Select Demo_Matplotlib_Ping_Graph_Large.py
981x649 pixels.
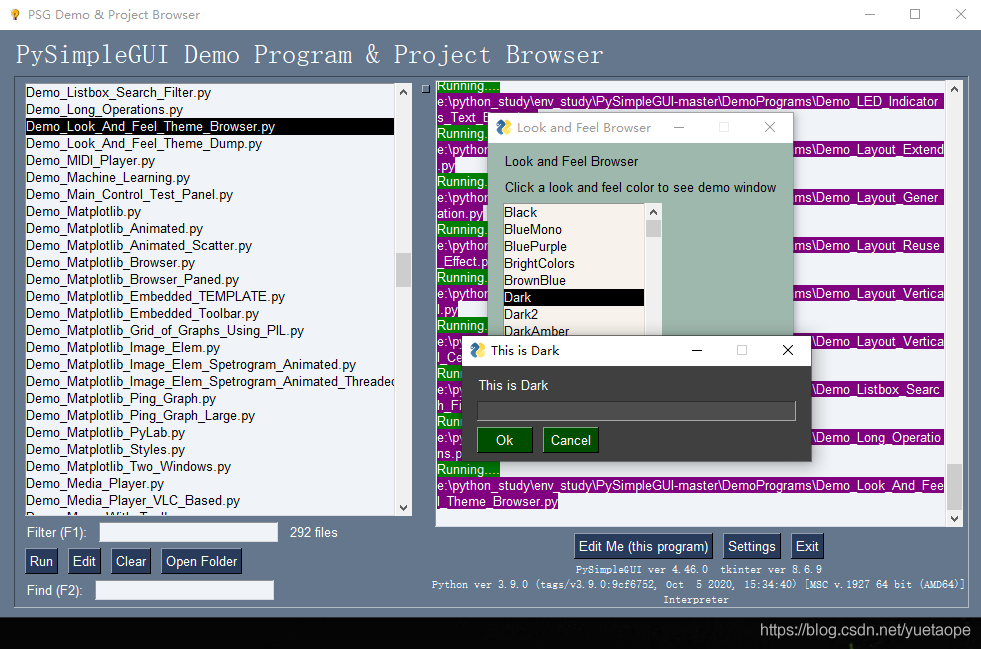pyautogui.click(x=210, y=416)
